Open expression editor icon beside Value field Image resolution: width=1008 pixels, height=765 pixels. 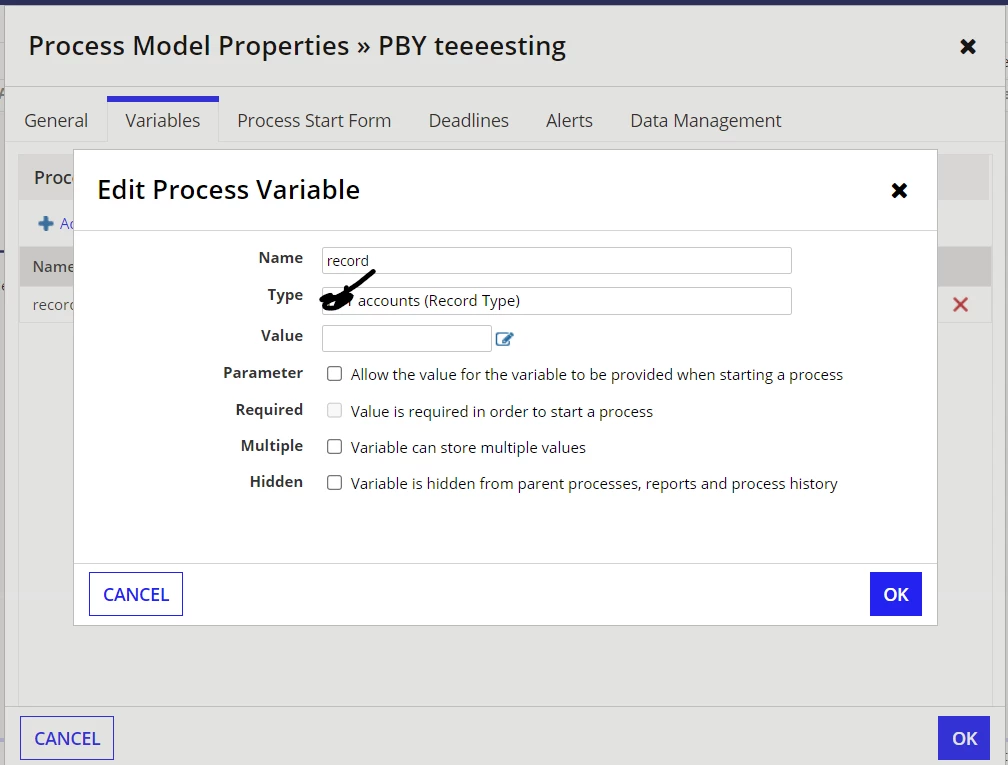point(505,339)
